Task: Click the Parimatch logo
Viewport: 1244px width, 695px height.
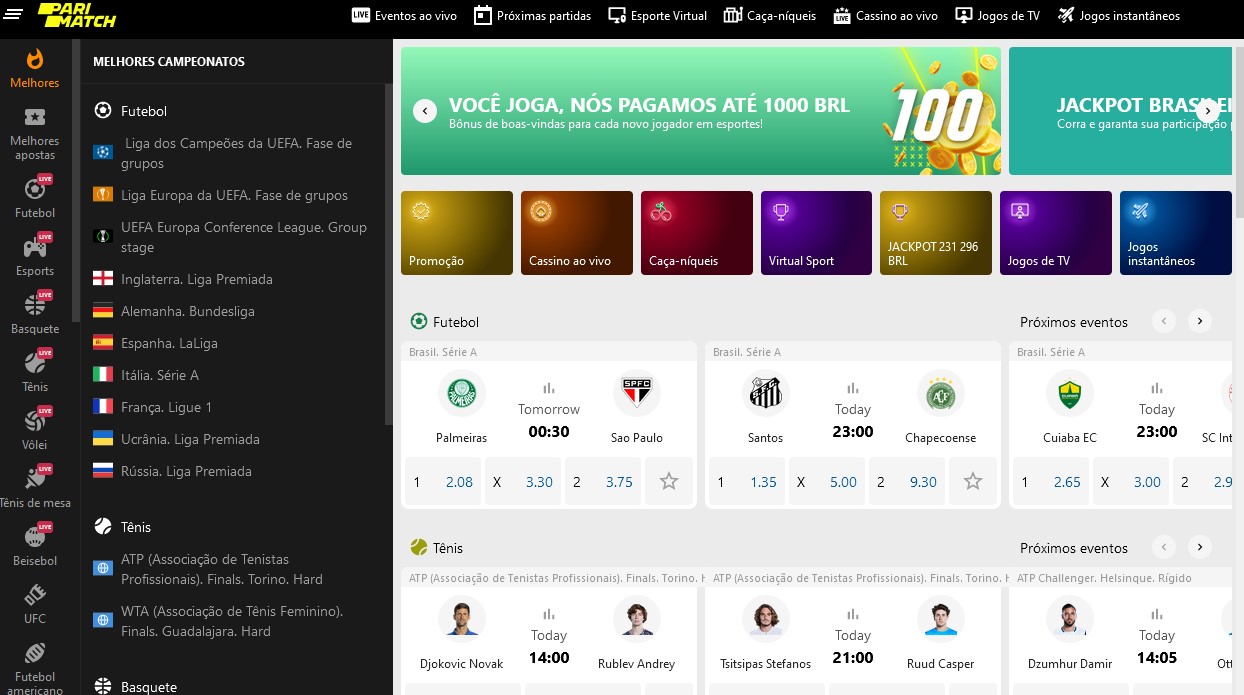Action: coord(77,14)
